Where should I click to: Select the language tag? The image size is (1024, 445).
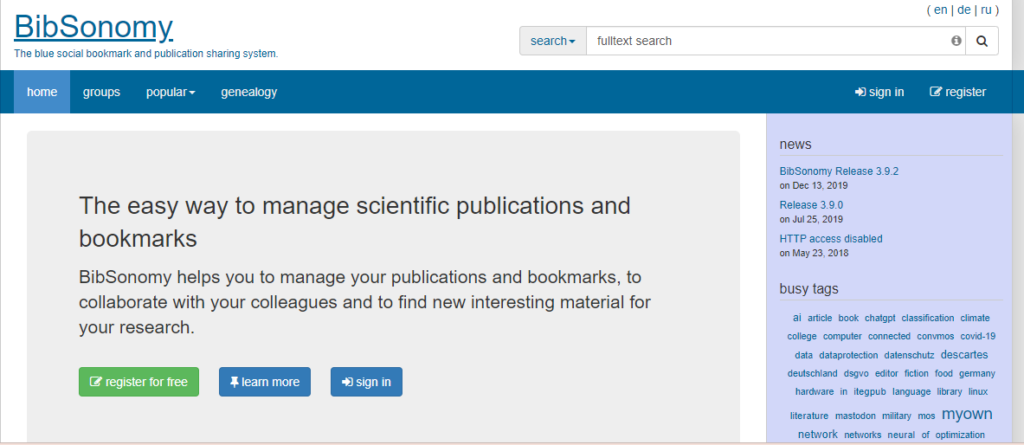pos(911,392)
